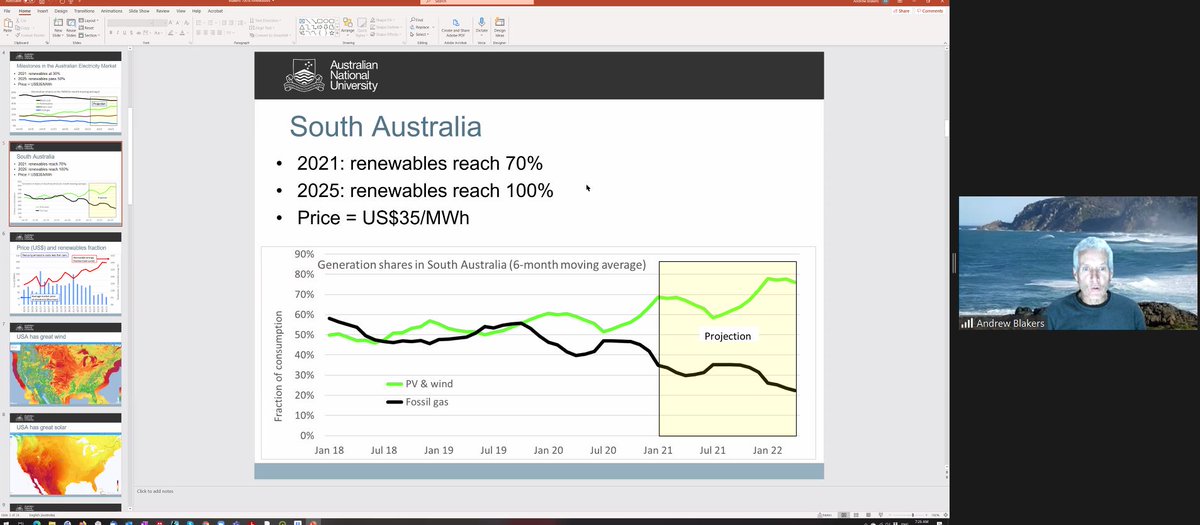
Task: Expand the Select dropdown in Editing
Action: click(420, 34)
